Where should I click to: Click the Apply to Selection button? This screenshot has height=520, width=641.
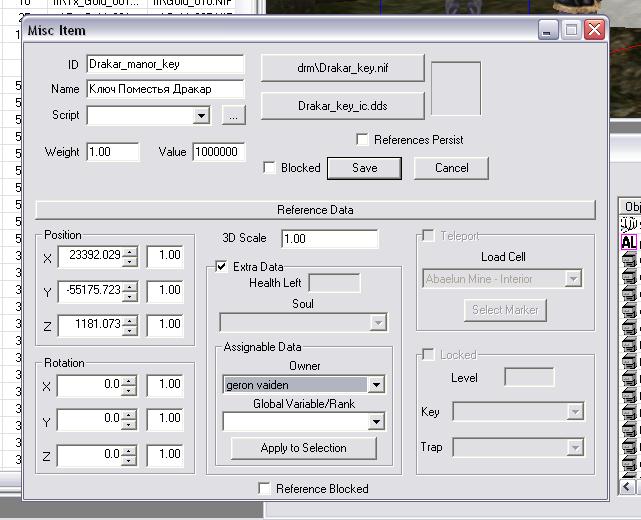[303, 448]
